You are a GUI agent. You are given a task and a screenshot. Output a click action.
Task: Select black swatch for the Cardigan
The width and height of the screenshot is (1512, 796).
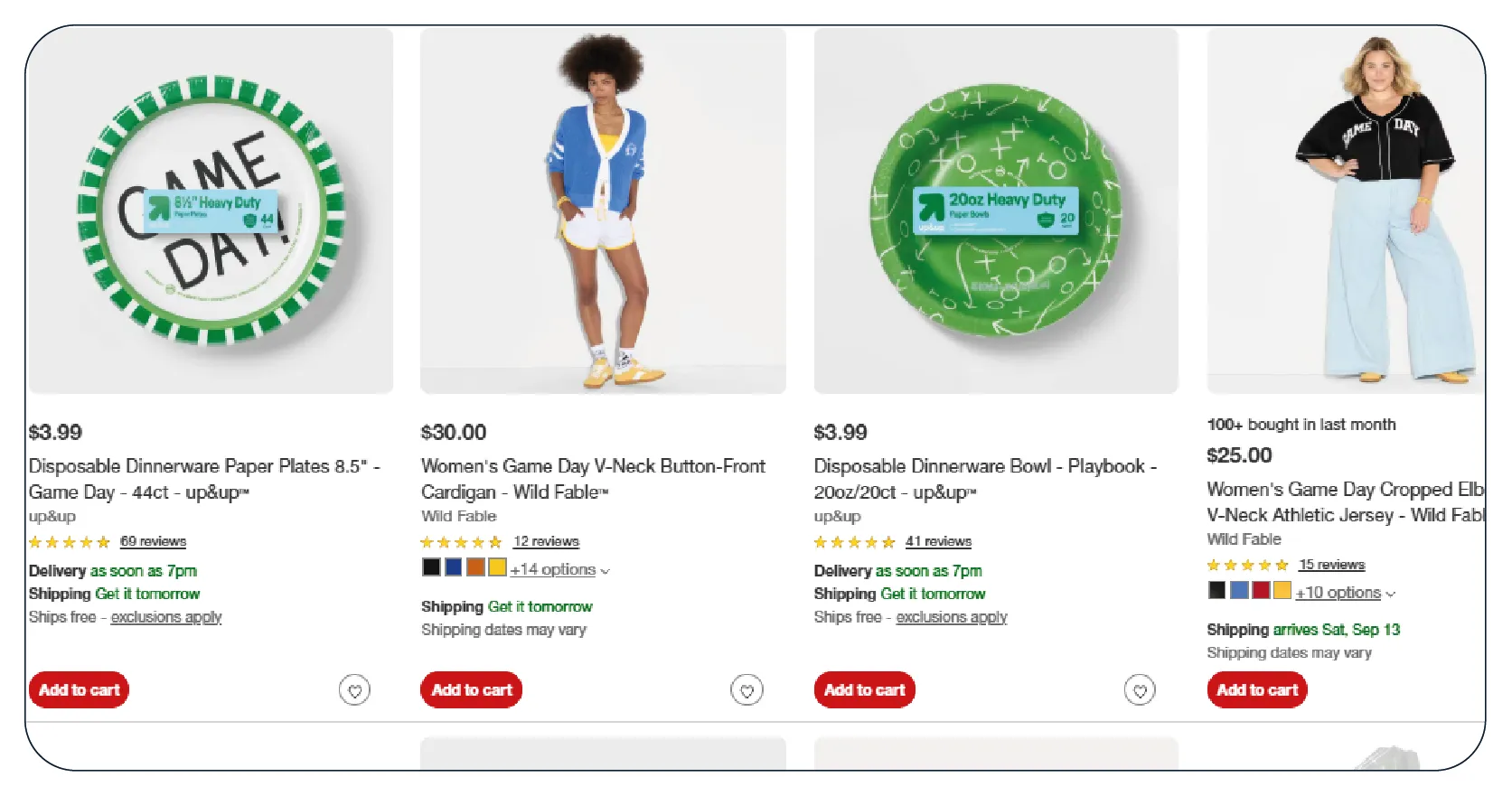pyautogui.click(x=431, y=567)
